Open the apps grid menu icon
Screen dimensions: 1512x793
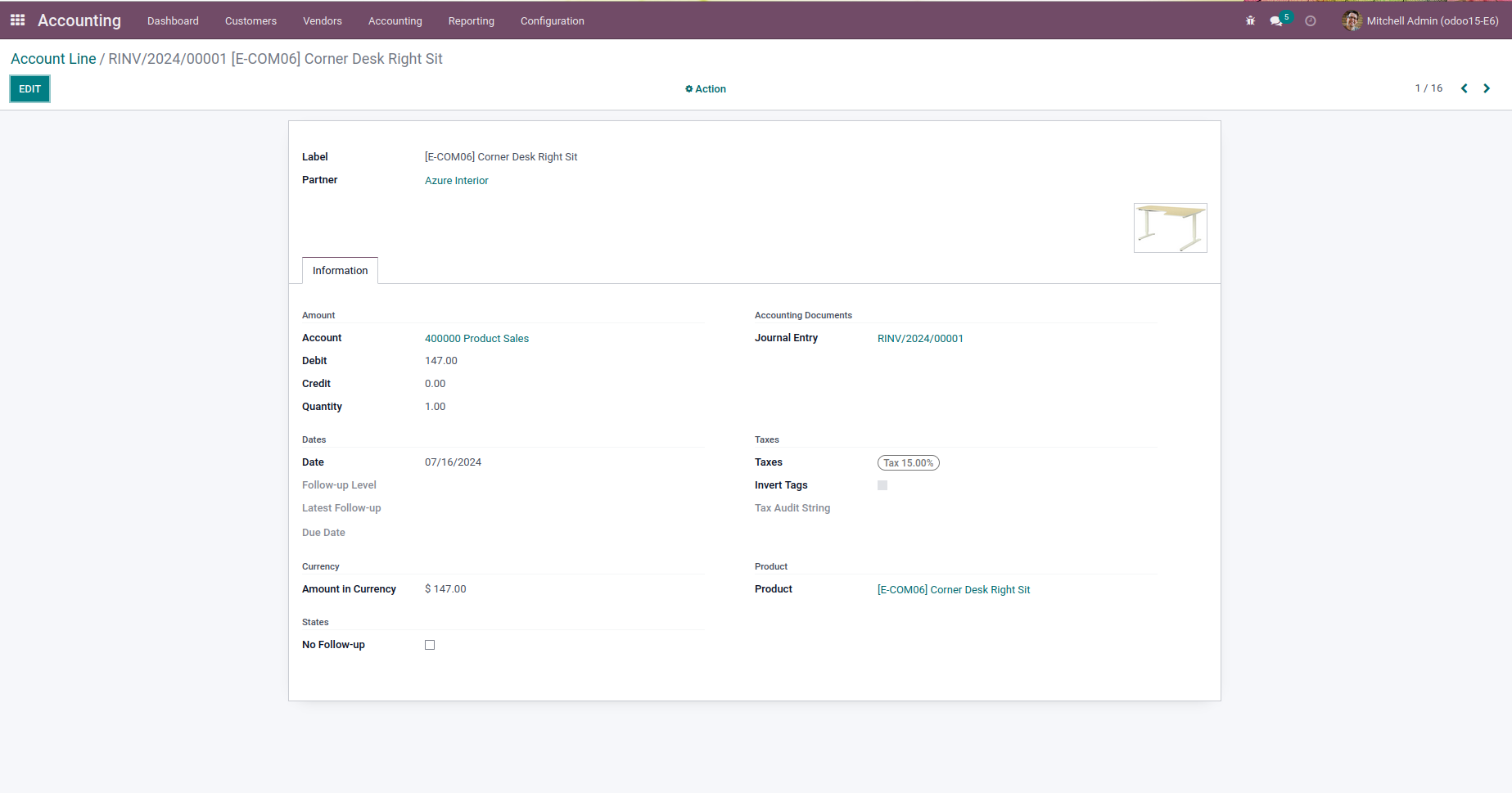coord(17,20)
